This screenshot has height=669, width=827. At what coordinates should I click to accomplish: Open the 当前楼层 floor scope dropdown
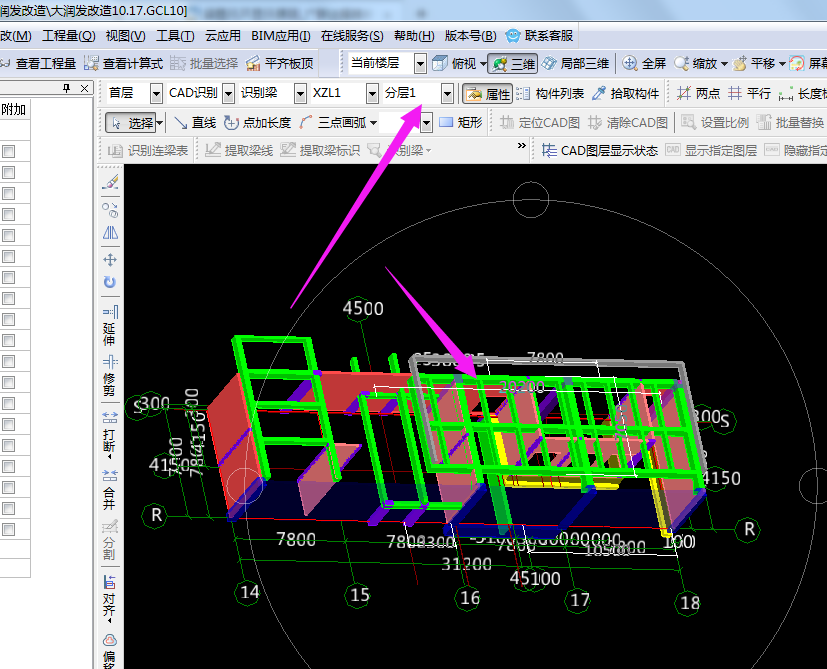click(x=420, y=64)
